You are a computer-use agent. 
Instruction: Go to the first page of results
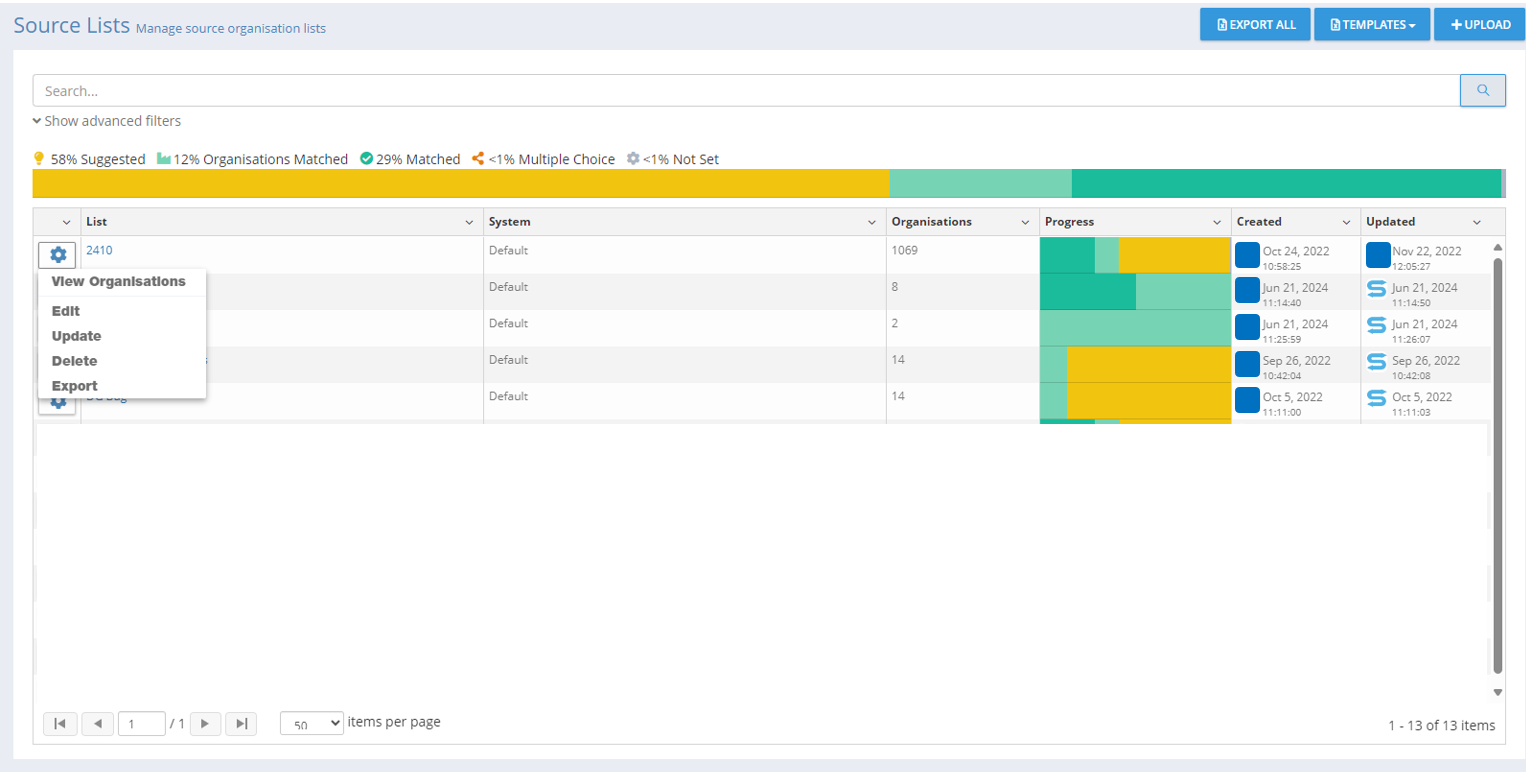pyautogui.click(x=59, y=724)
